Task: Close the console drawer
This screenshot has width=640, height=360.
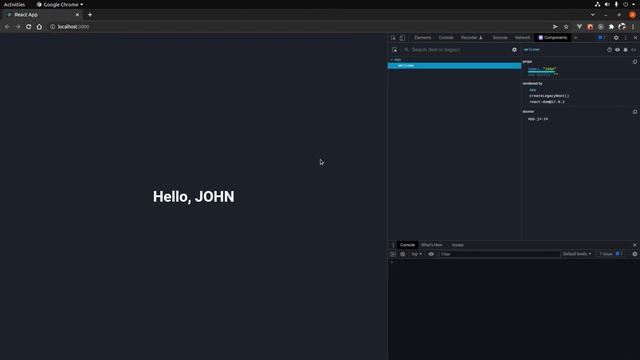Action: [635, 245]
